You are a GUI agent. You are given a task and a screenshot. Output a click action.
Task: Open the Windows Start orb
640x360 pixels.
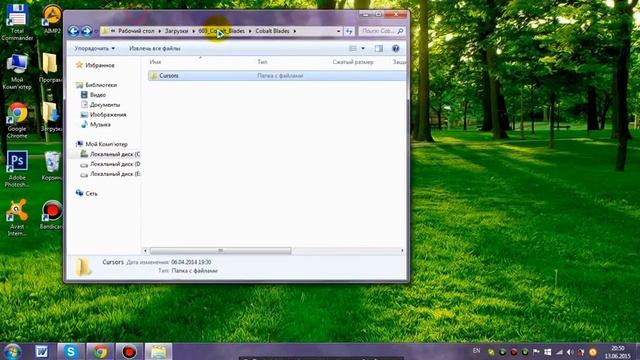tap(12, 352)
